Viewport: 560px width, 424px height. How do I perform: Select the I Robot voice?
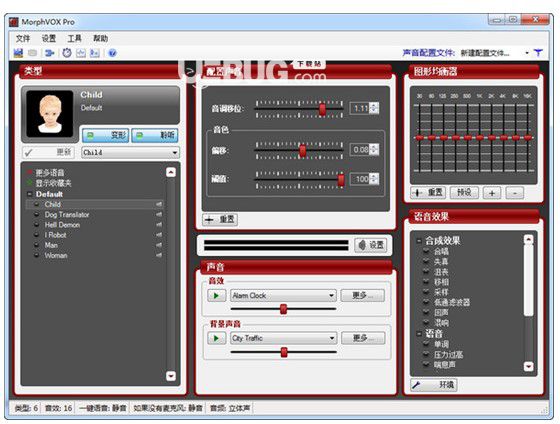point(55,235)
